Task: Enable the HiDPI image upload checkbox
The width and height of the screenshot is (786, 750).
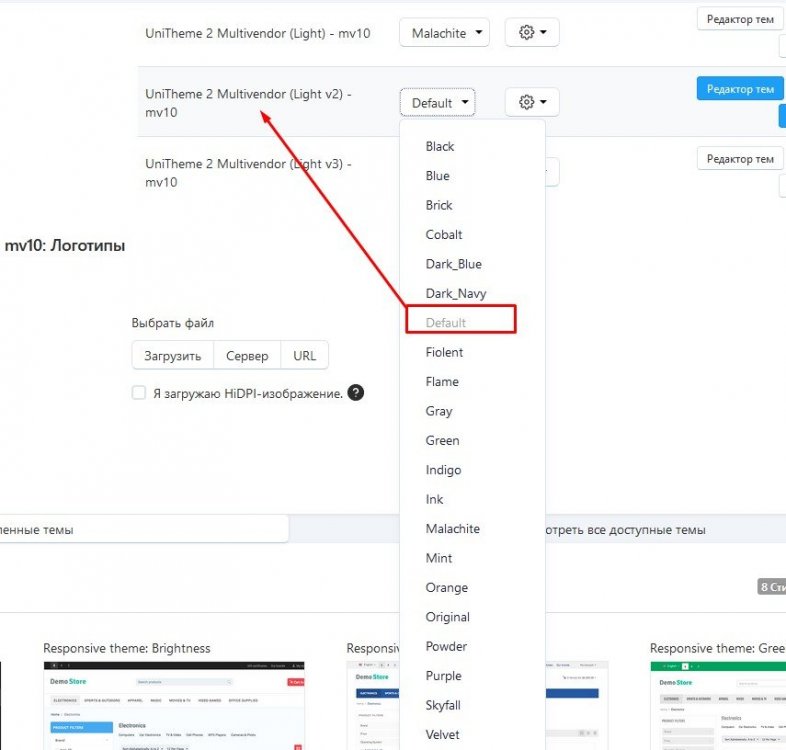Action: pyautogui.click(x=139, y=393)
